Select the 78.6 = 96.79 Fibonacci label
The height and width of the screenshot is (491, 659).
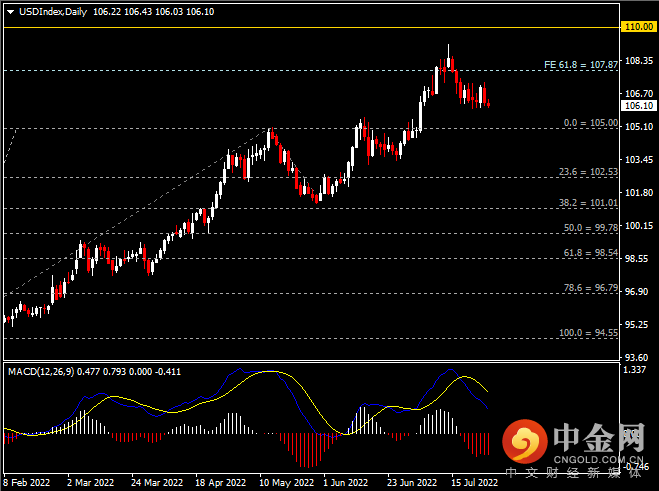(x=590, y=288)
